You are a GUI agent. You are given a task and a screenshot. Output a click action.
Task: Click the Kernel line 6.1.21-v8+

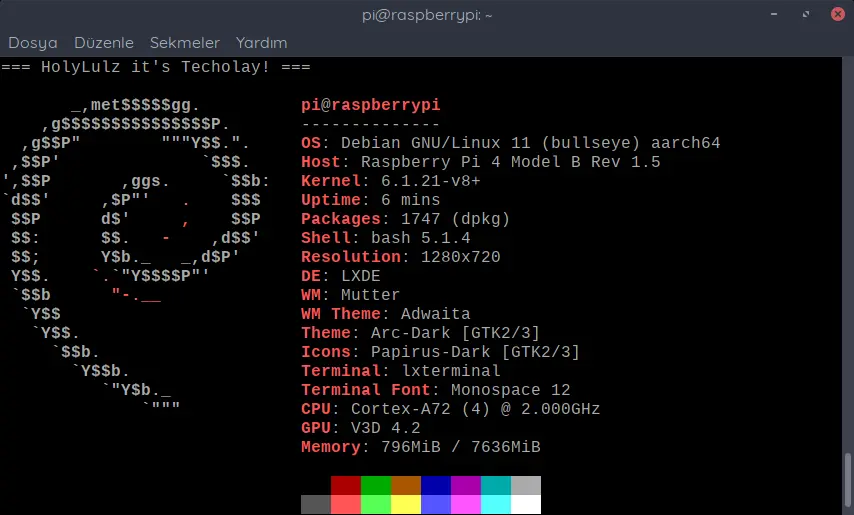(x=391, y=181)
